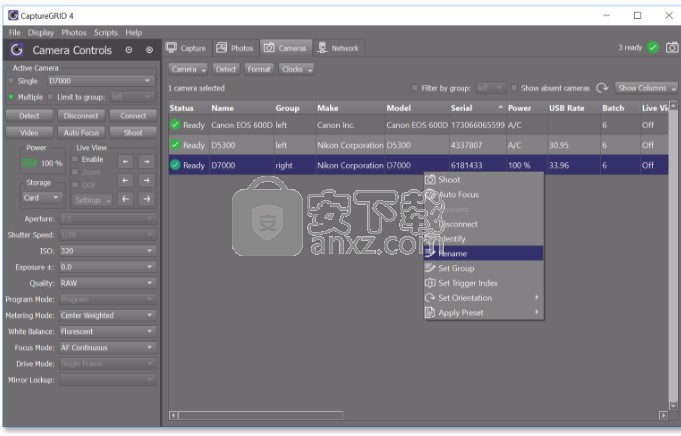Open the ISO 320 dropdown
The image size is (681, 436).
[x=107, y=251]
